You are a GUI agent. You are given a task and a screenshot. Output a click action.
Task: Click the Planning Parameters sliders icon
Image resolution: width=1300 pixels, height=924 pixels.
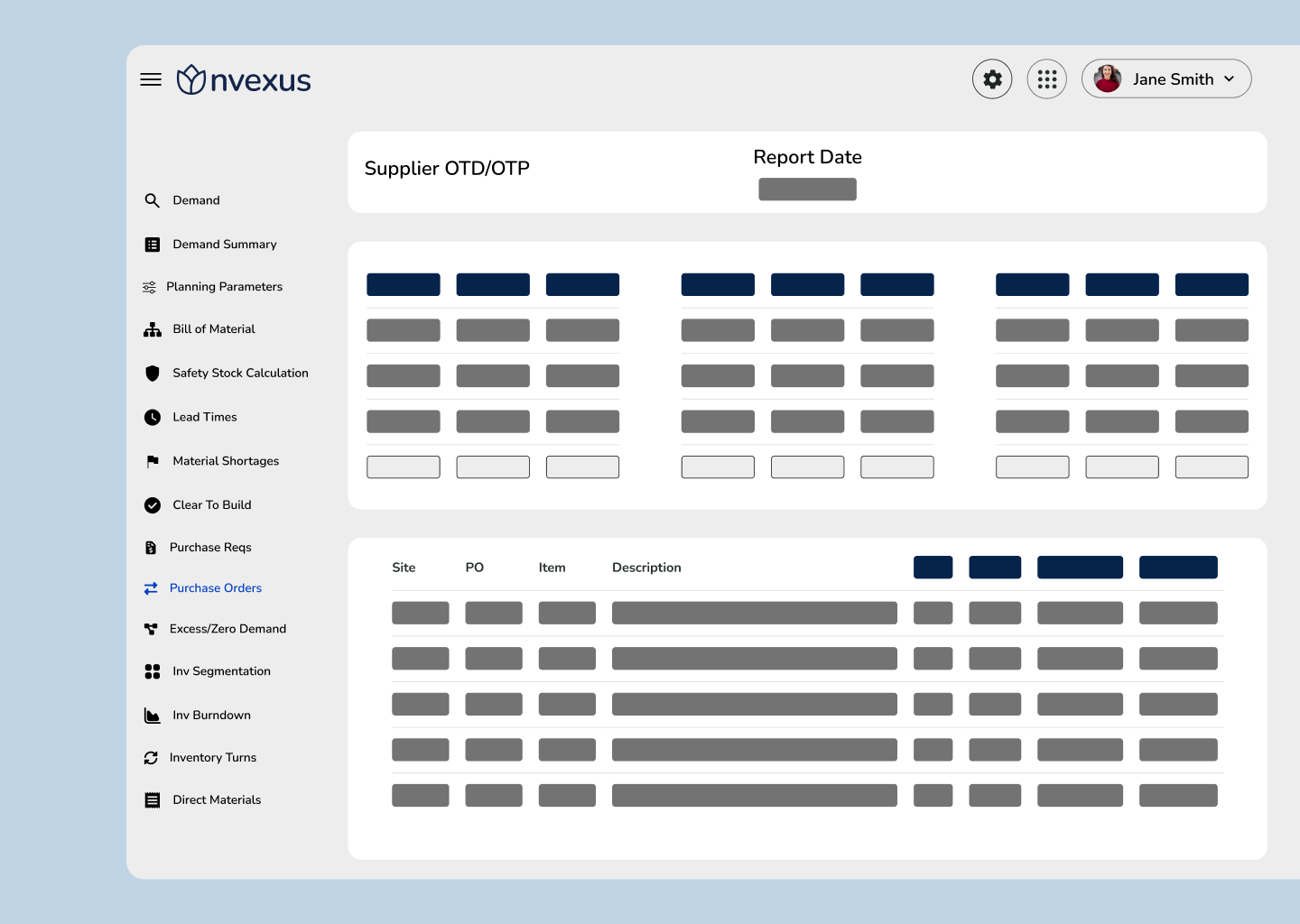(149, 287)
